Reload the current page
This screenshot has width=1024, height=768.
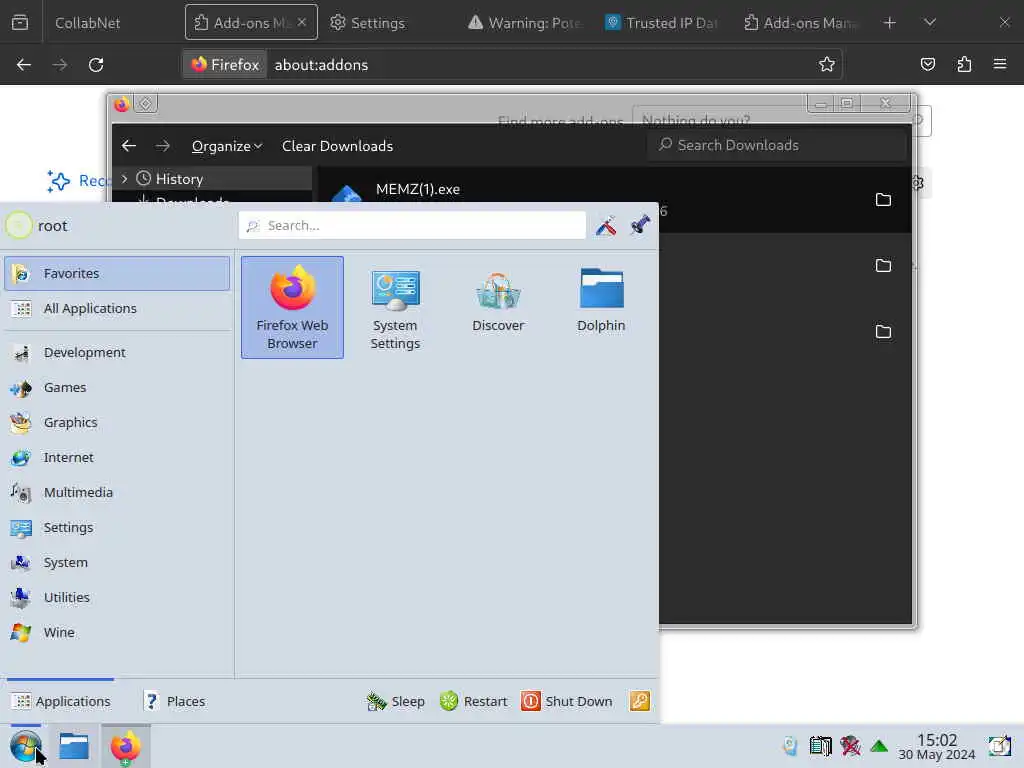tap(96, 65)
